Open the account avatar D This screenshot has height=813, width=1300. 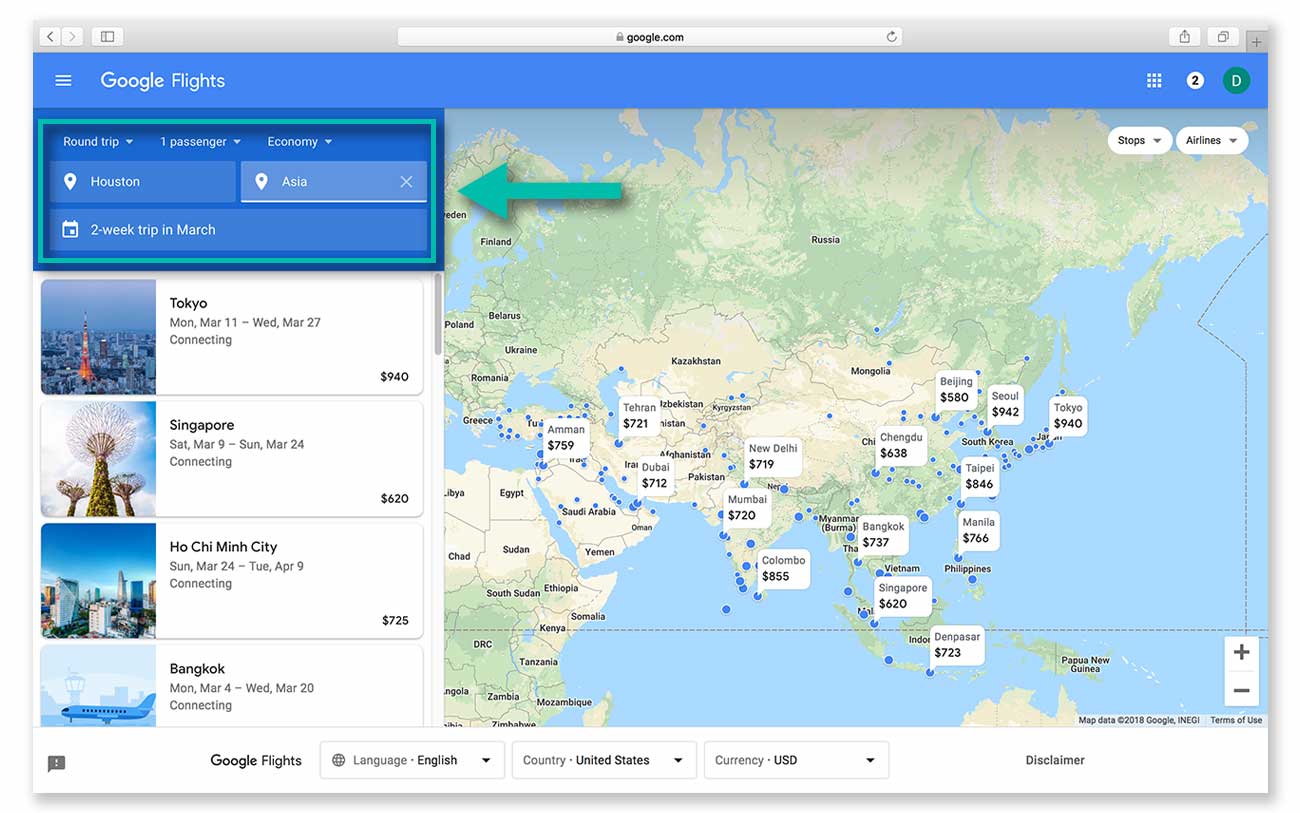[x=1236, y=80]
